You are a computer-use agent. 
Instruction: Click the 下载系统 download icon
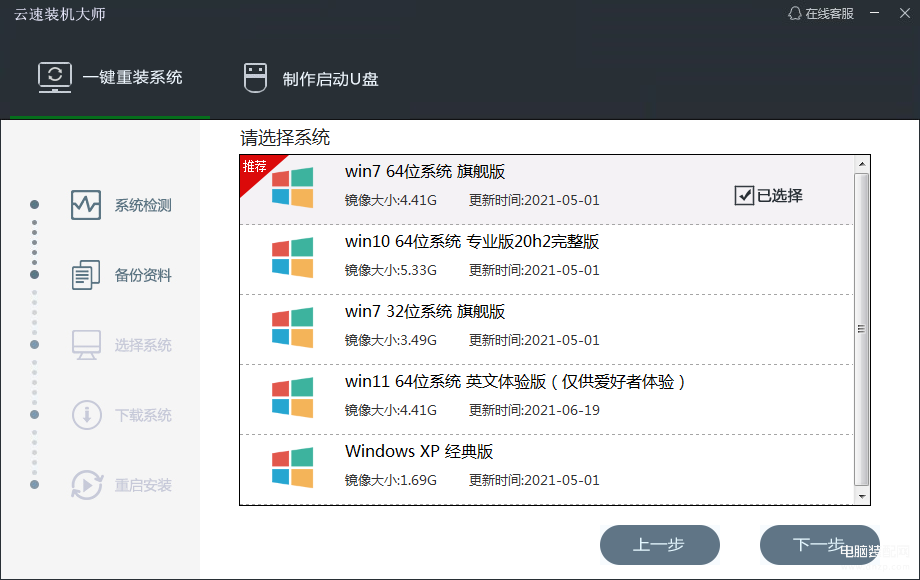click(87, 415)
